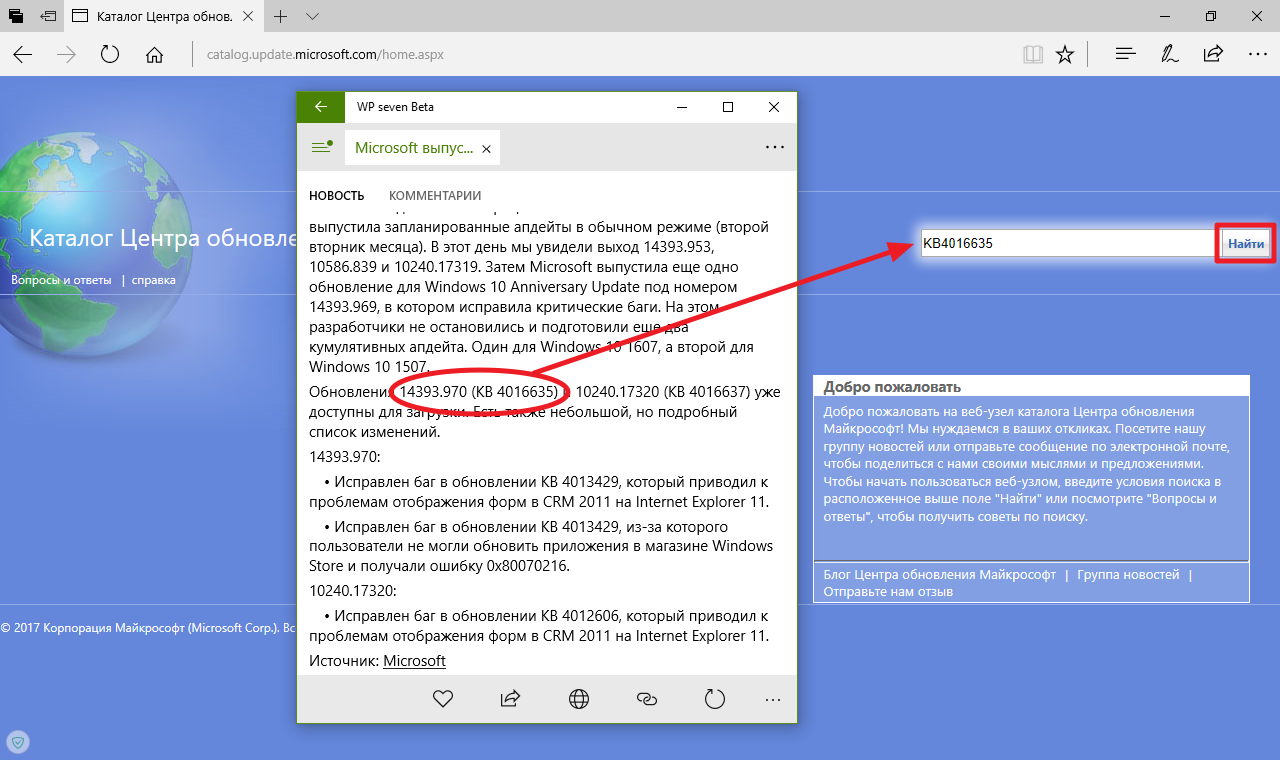Go forward in the Edge browser

(x=67, y=54)
